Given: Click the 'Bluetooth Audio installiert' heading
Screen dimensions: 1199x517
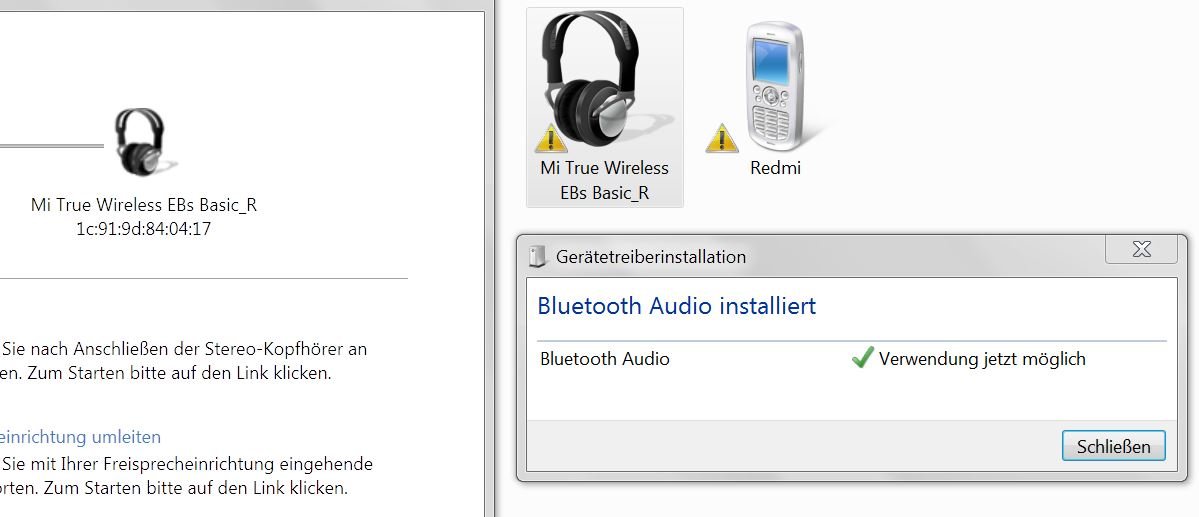Looking at the screenshot, I should click(x=677, y=306).
